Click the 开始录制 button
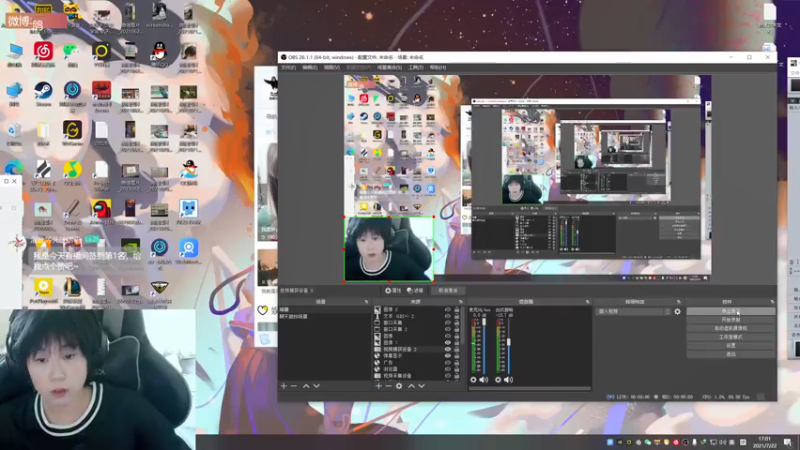This screenshot has width=800, height=450. 731,319
